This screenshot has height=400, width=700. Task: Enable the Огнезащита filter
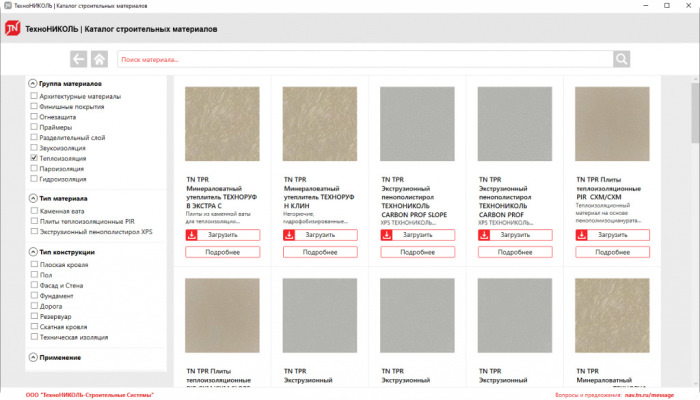[34, 117]
